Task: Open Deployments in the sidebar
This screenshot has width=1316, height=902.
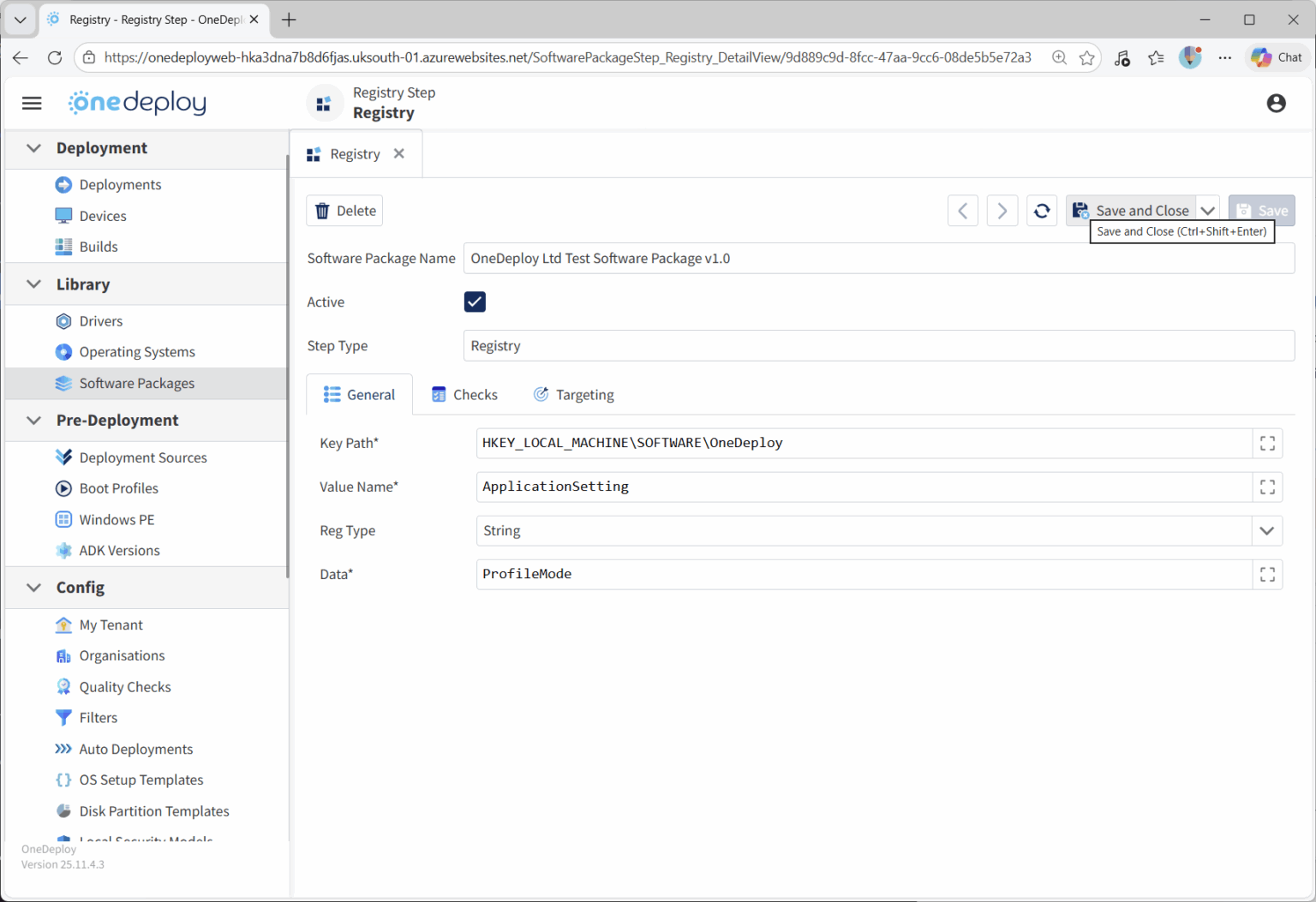Action: click(120, 185)
